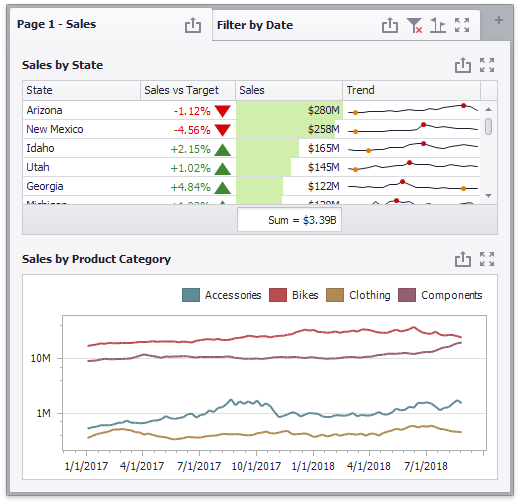Viewport: 520px width, 504px height.
Task: Click the grid scrollbar down arrow
Action: [488, 196]
